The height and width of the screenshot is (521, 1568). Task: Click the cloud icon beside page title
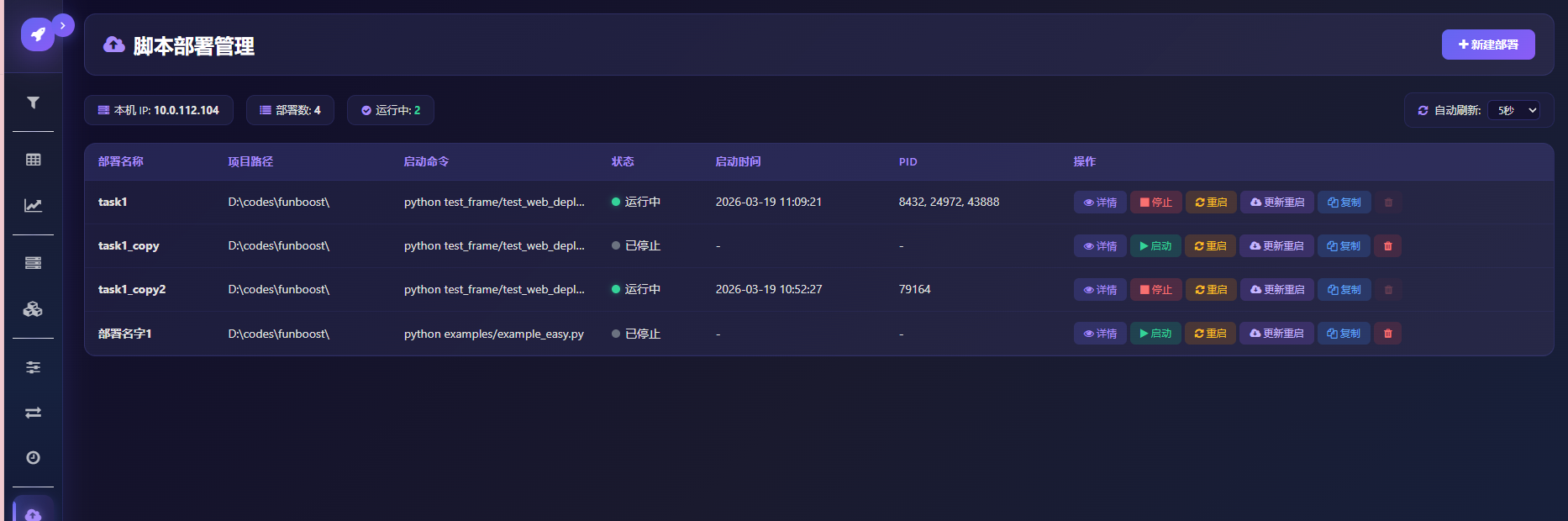click(114, 45)
